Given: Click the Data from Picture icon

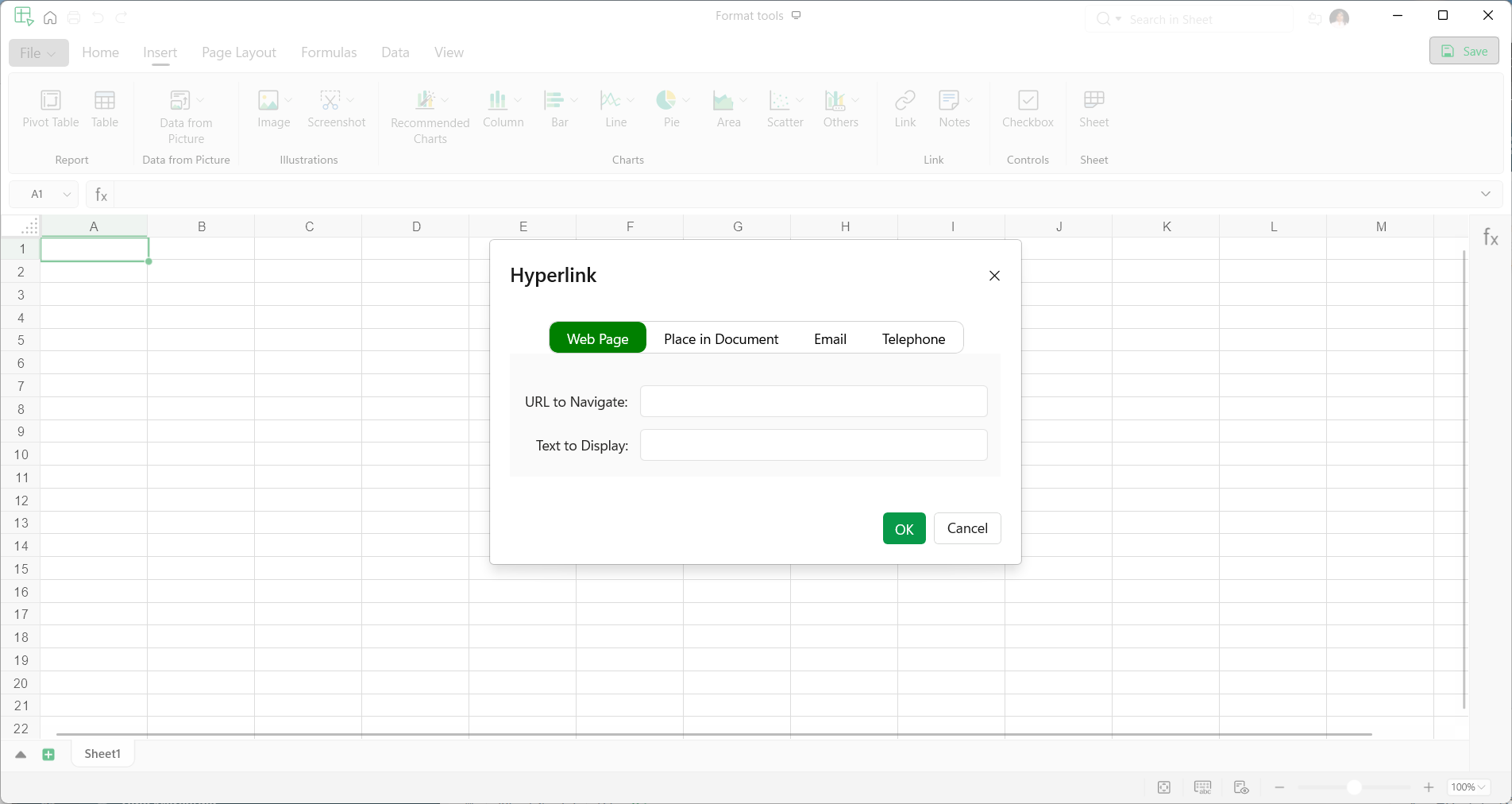Looking at the screenshot, I should 180,100.
